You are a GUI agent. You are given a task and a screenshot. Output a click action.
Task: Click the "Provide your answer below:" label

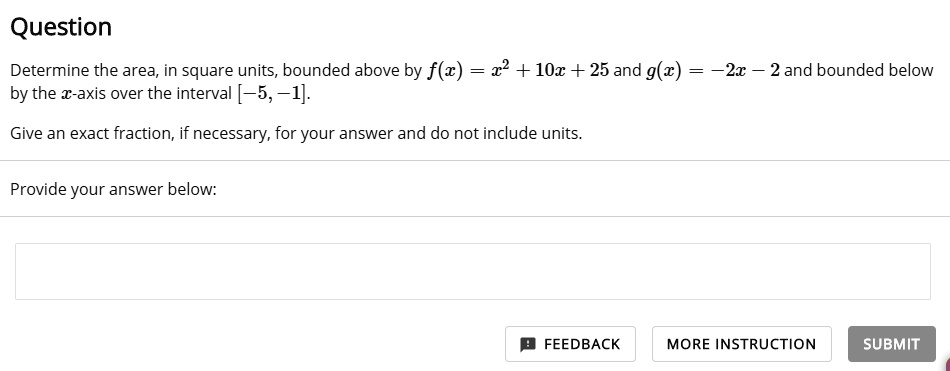pyautogui.click(x=113, y=190)
